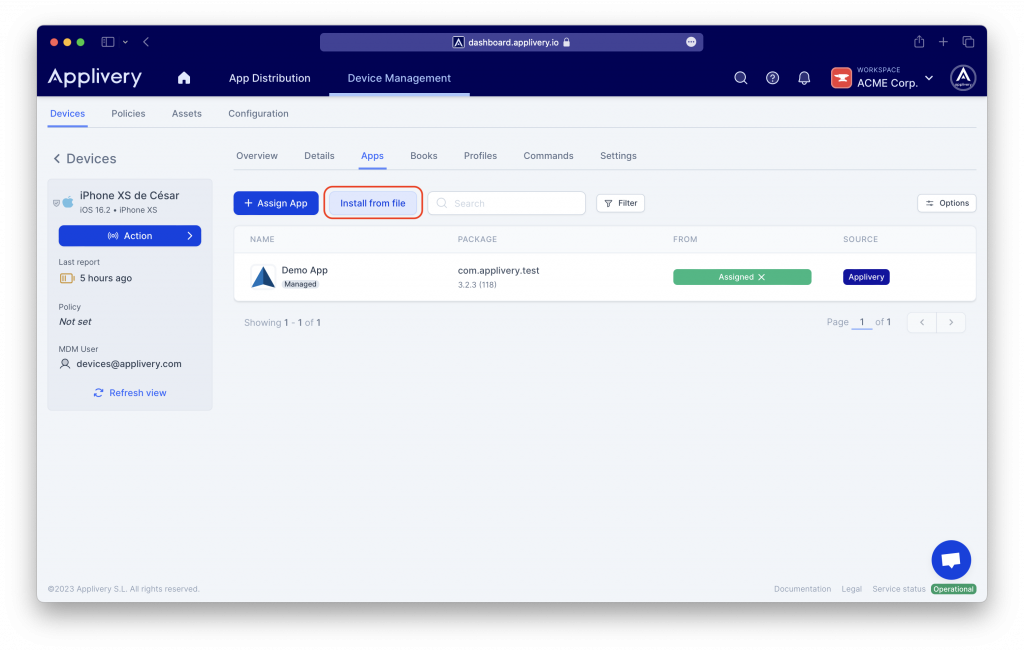The width and height of the screenshot is (1024, 651).
Task: Open the help question mark icon
Action: (x=772, y=78)
